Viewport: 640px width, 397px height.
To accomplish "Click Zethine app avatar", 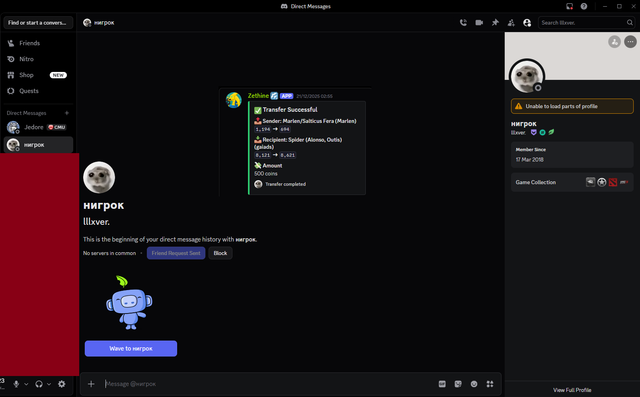I will pos(234,100).
